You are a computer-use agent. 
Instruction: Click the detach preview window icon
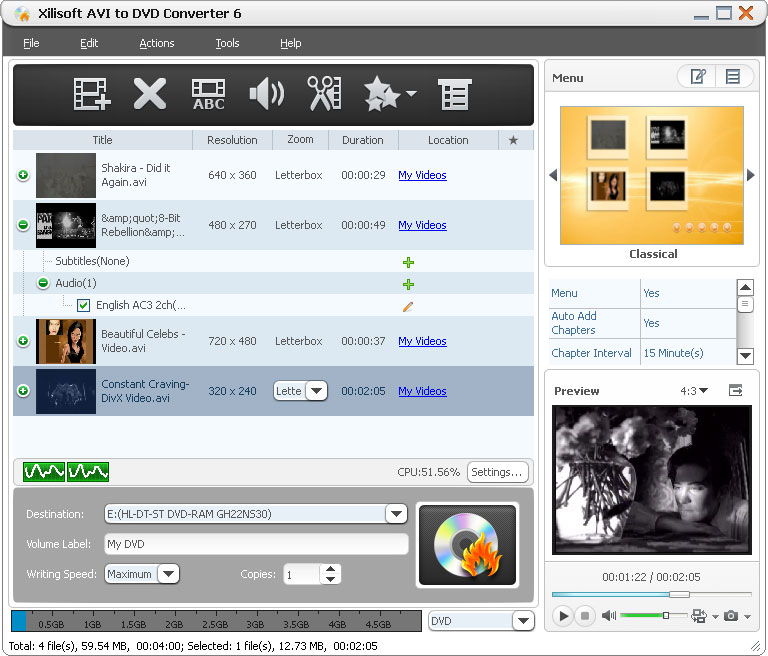tap(735, 390)
